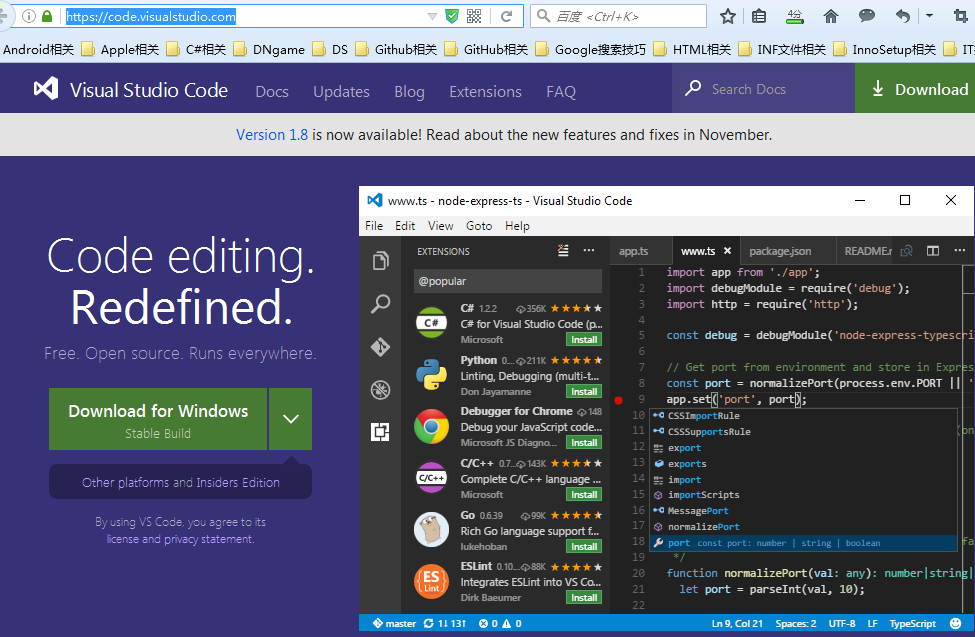Open the editor more actions ellipsis next to split editor
The height and width of the screenshot is (637, 975).
960,251
